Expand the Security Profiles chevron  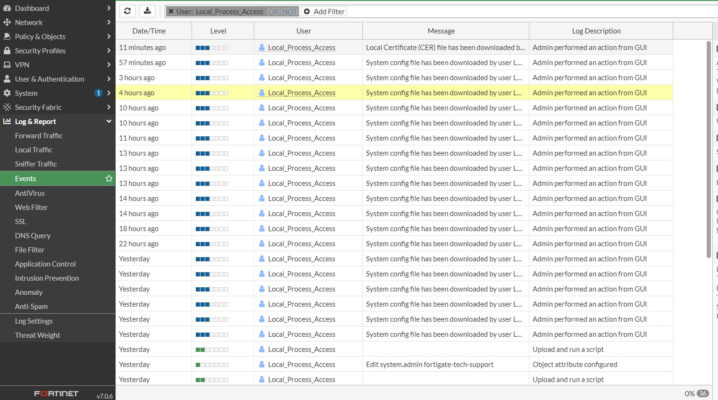point(109,50)
